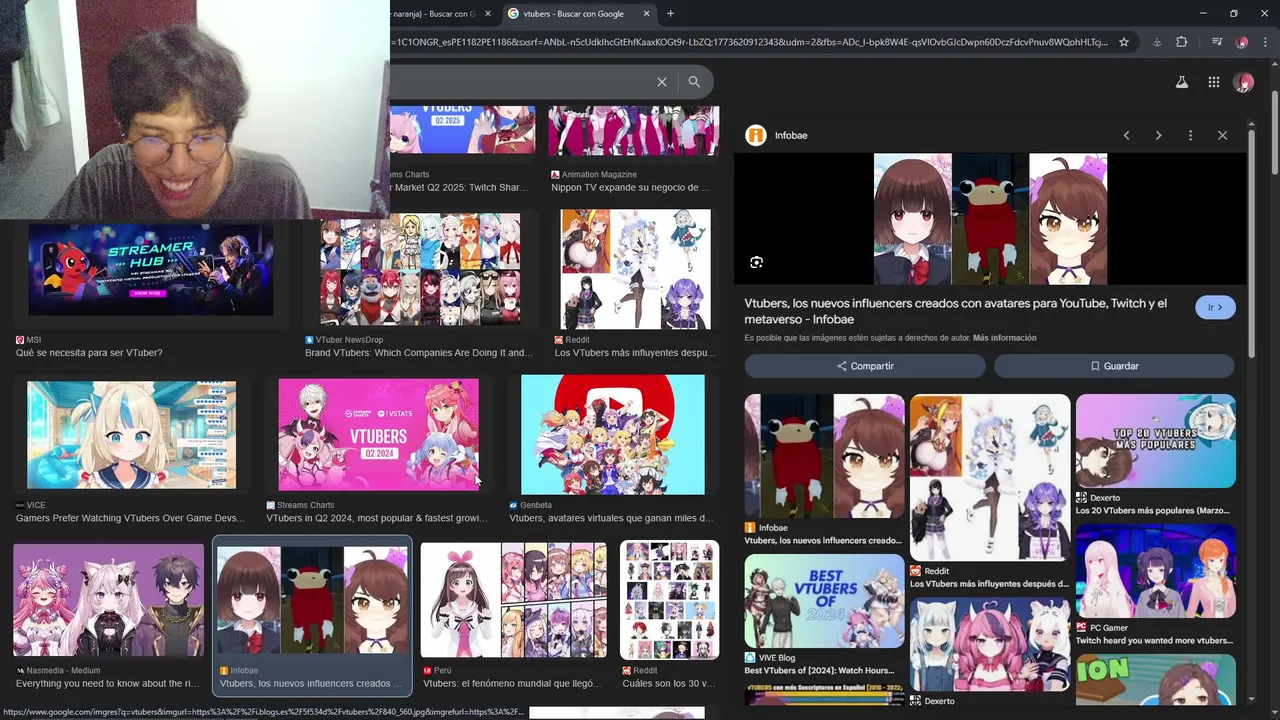
Task: Go to next image in preview panel
Action: 1158,135
